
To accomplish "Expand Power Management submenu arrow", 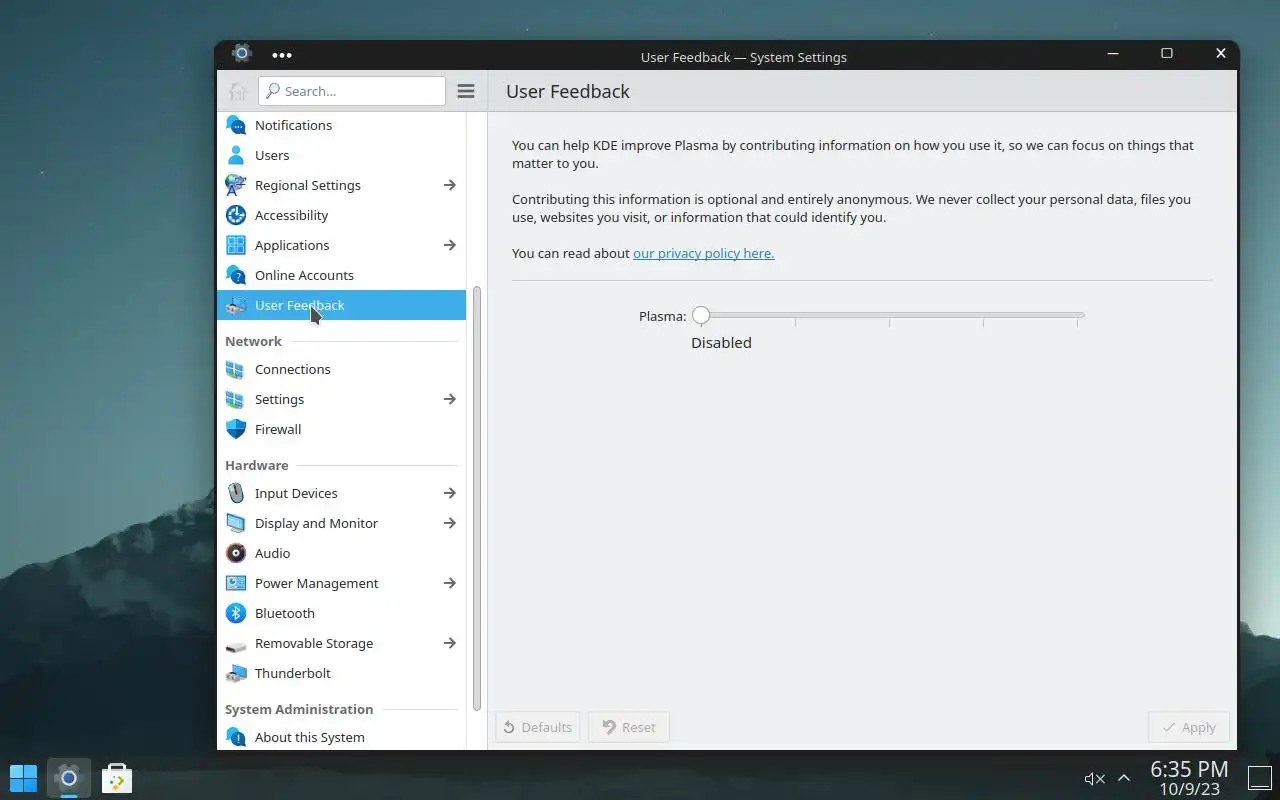I will [450, 583].
